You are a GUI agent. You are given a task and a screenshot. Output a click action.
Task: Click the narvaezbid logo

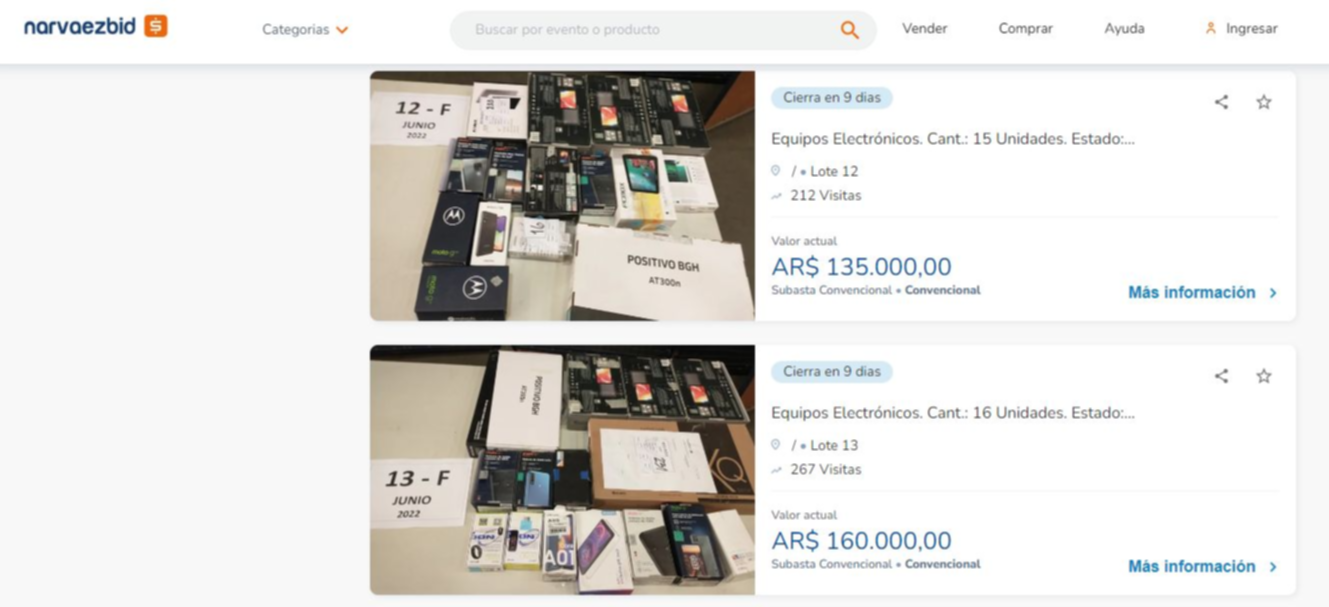(96, 27)
